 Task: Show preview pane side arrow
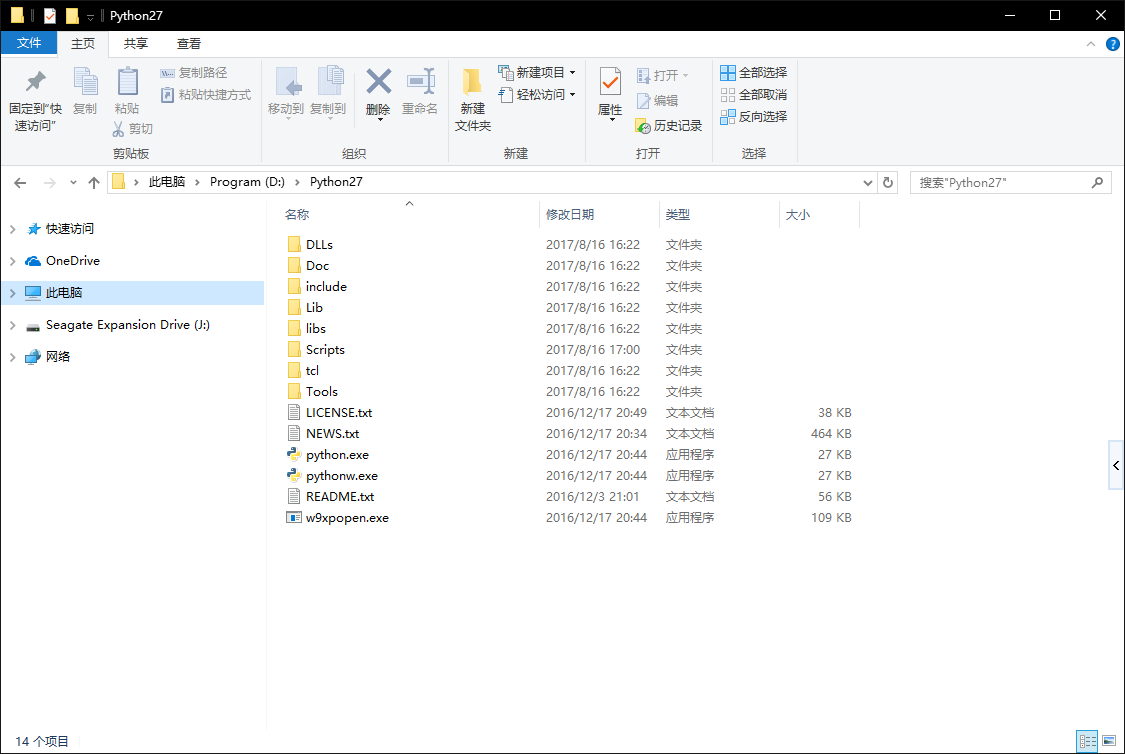point(1116,466)
